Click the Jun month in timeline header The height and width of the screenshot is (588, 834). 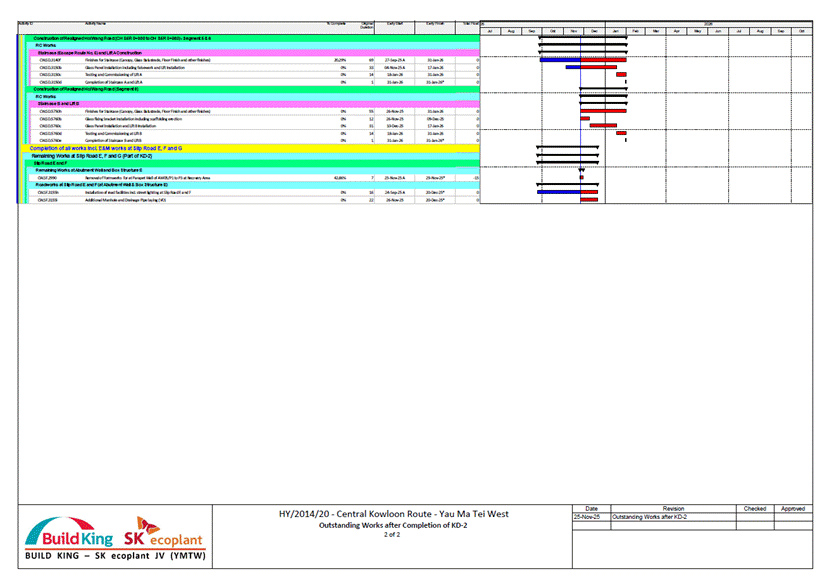point(718,31)
